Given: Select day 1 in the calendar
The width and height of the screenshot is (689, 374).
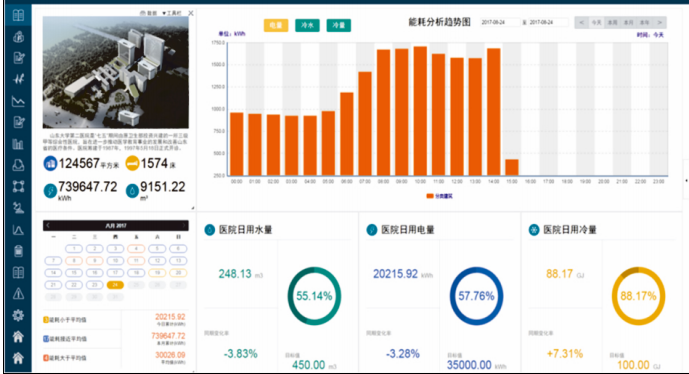Looking at the screenshot, I should point(74,249).
